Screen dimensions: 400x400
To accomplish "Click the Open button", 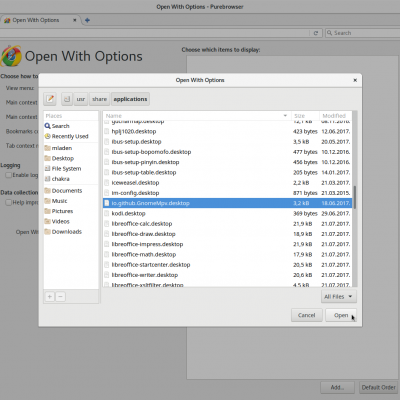I will (x=341, y=315).
